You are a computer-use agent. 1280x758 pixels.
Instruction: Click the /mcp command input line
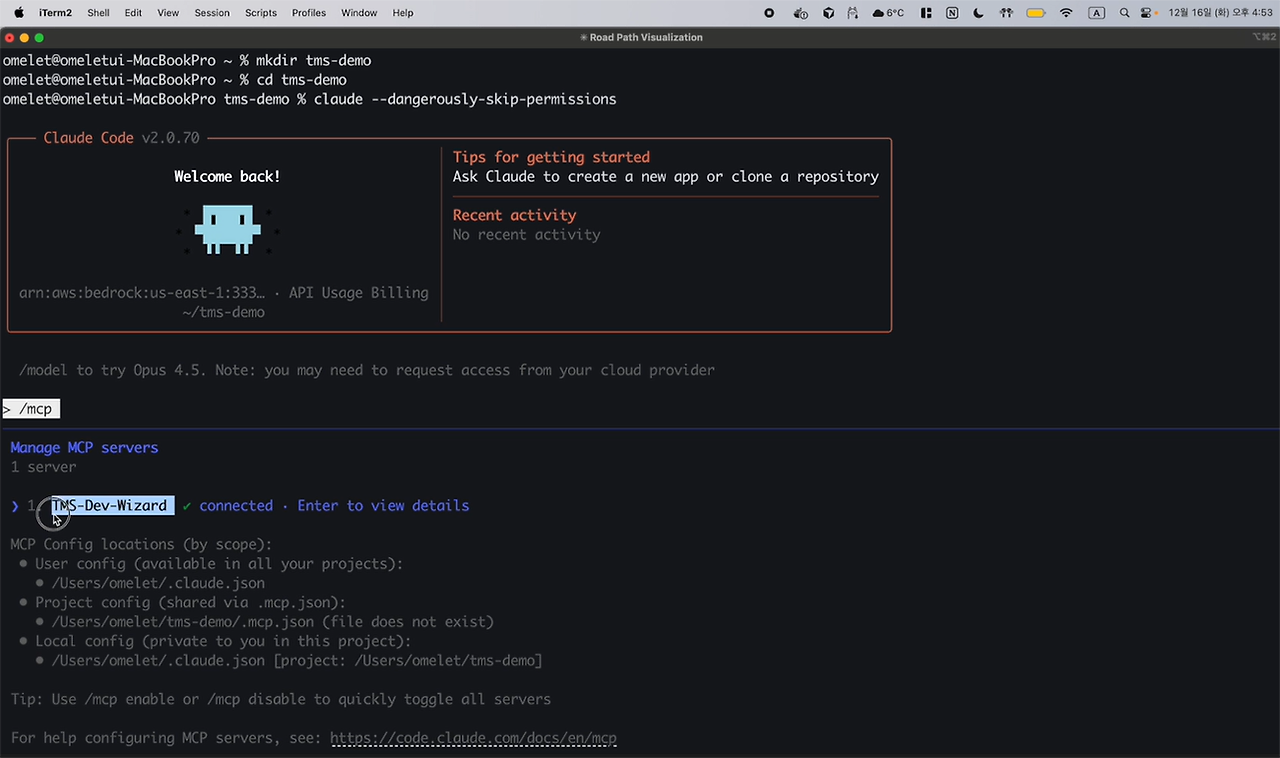(x=31, y=409)
